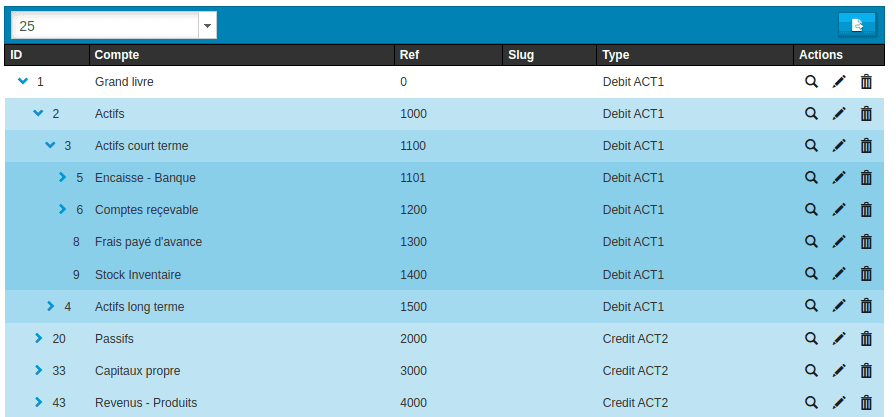Expand the Passifs node
The width and height of the screenshot is (896, 417).
39,338
